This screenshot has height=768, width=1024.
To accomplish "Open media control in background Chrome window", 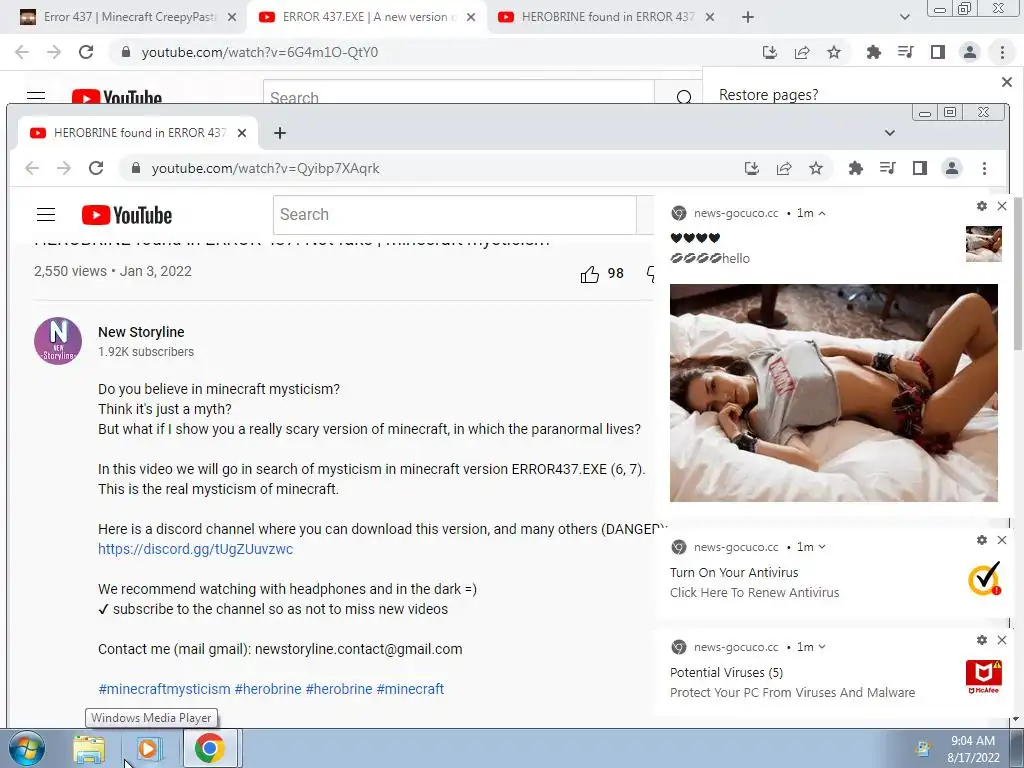I will pyautogui.click(x=906, y=52).
